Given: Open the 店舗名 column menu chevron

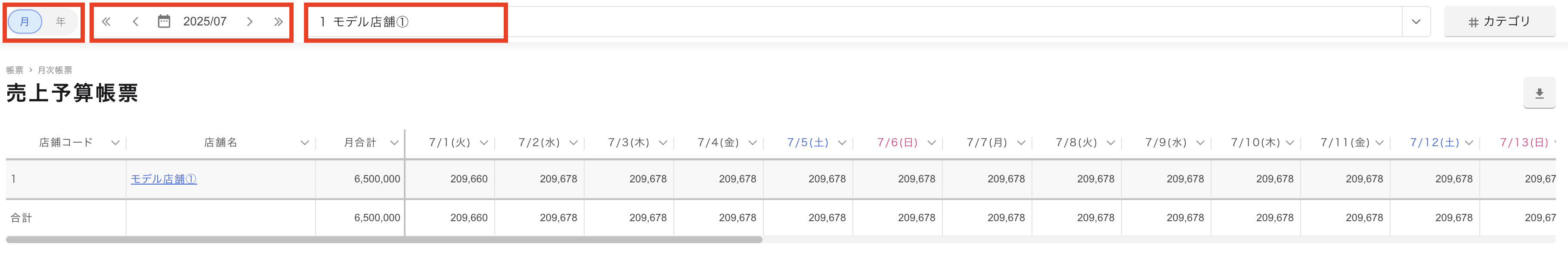Looking at the screenshot, I should [304, 143].
